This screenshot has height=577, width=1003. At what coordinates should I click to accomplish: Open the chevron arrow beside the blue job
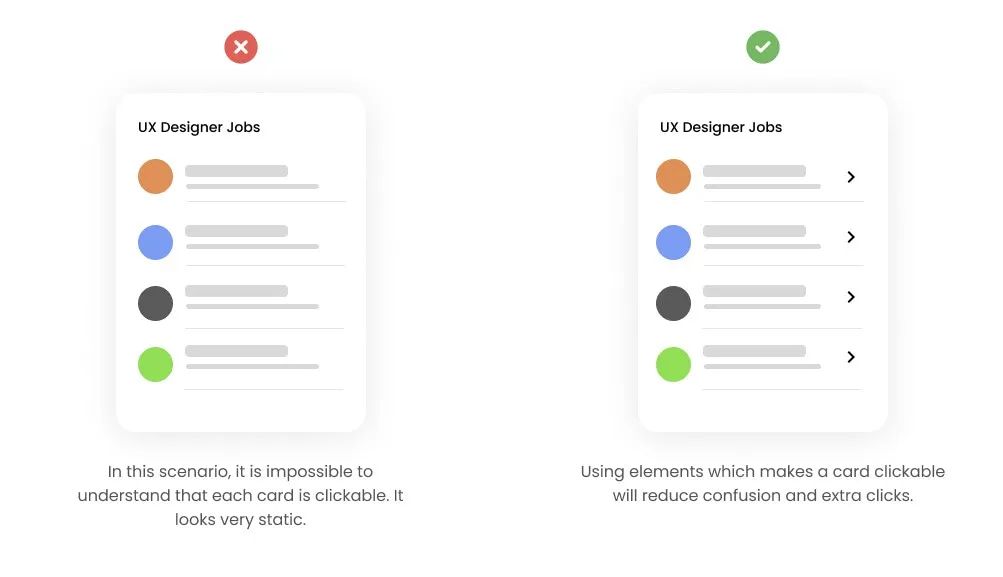click(851, 237)
